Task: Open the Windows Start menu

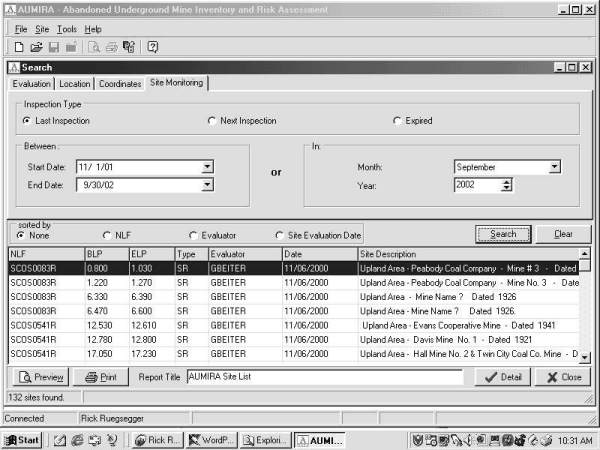Action: 22,440
